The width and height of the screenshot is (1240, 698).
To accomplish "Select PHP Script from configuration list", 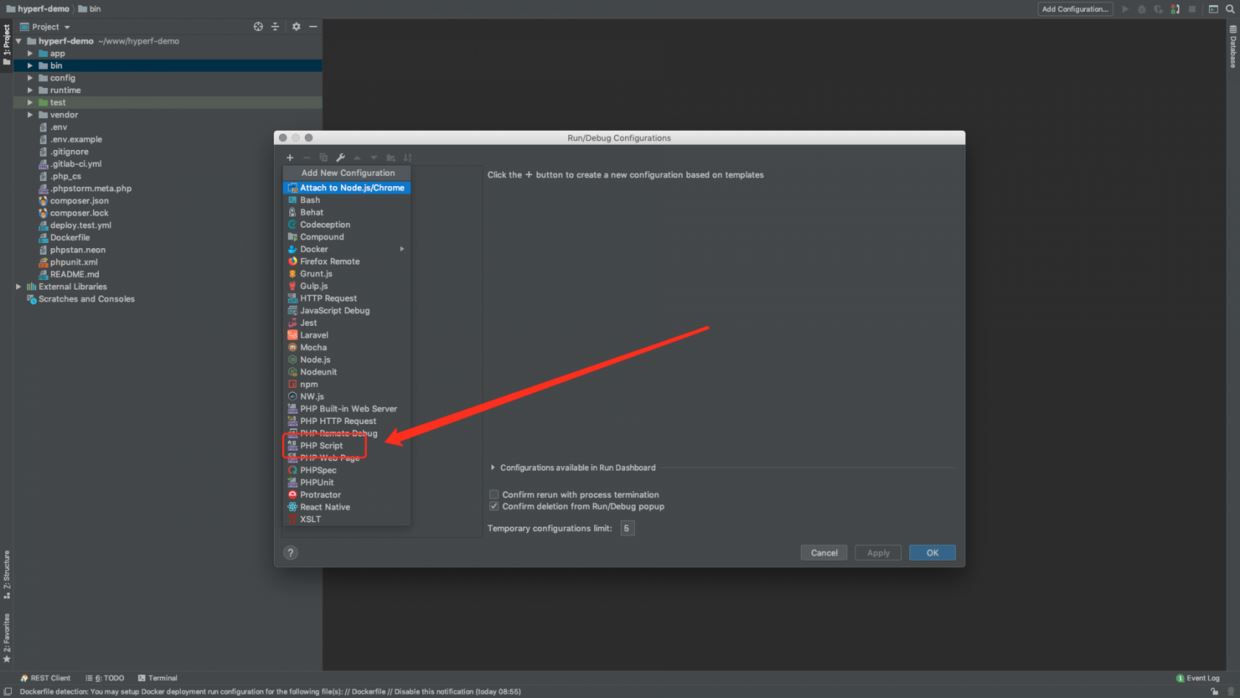I will (x=321, y=446).
